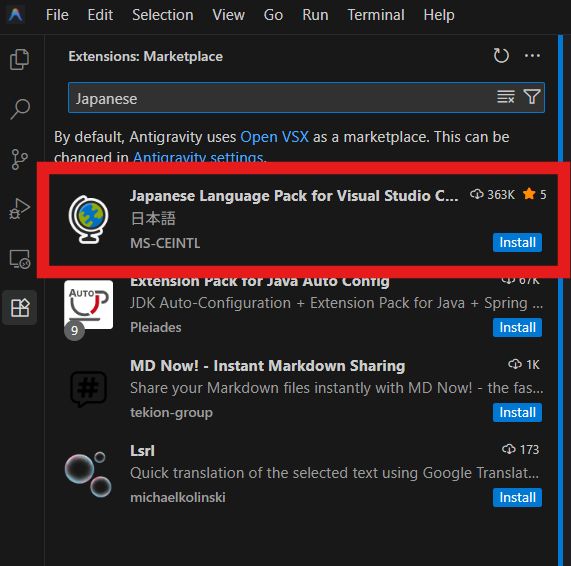
Task: Install MD Now! Instant Markdown Sharing
Action: click(x=517, y=412)
